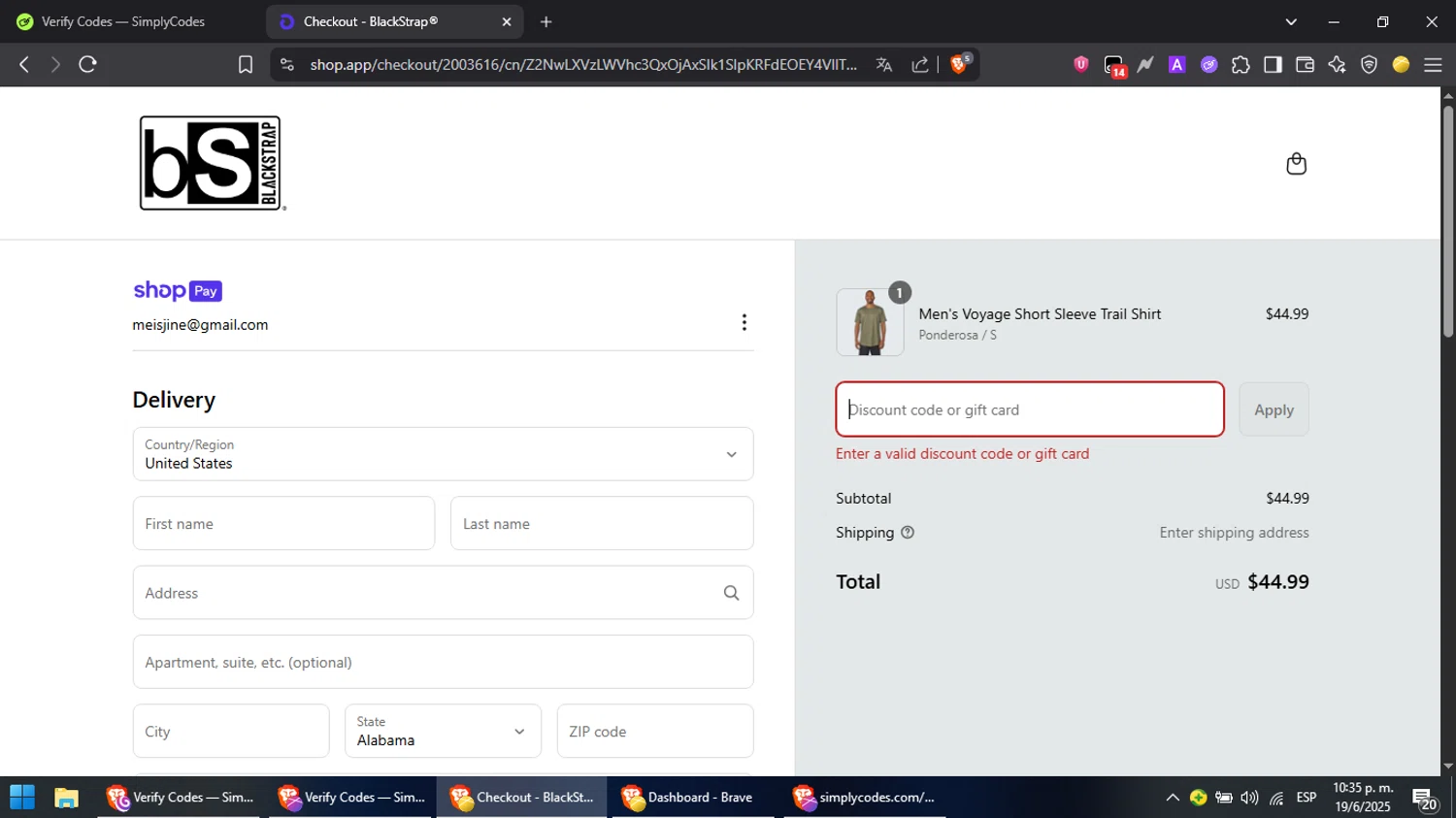Open Brave Shields lion icon
The height and width of the screenshot is (818, 1456).
pos(959,64)
